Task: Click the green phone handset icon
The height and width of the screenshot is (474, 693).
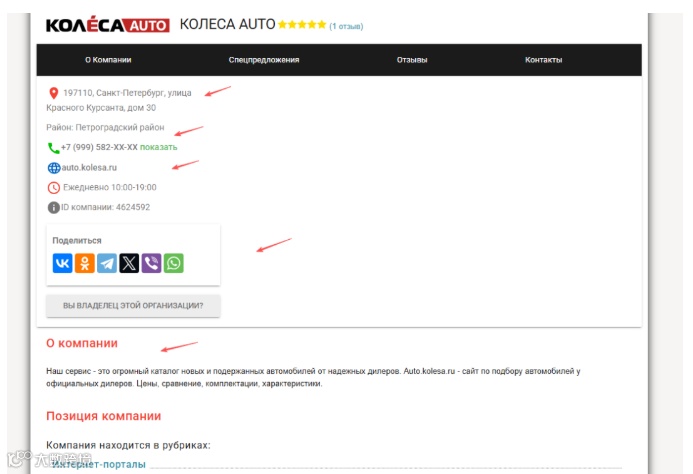Action: [53, 148]
